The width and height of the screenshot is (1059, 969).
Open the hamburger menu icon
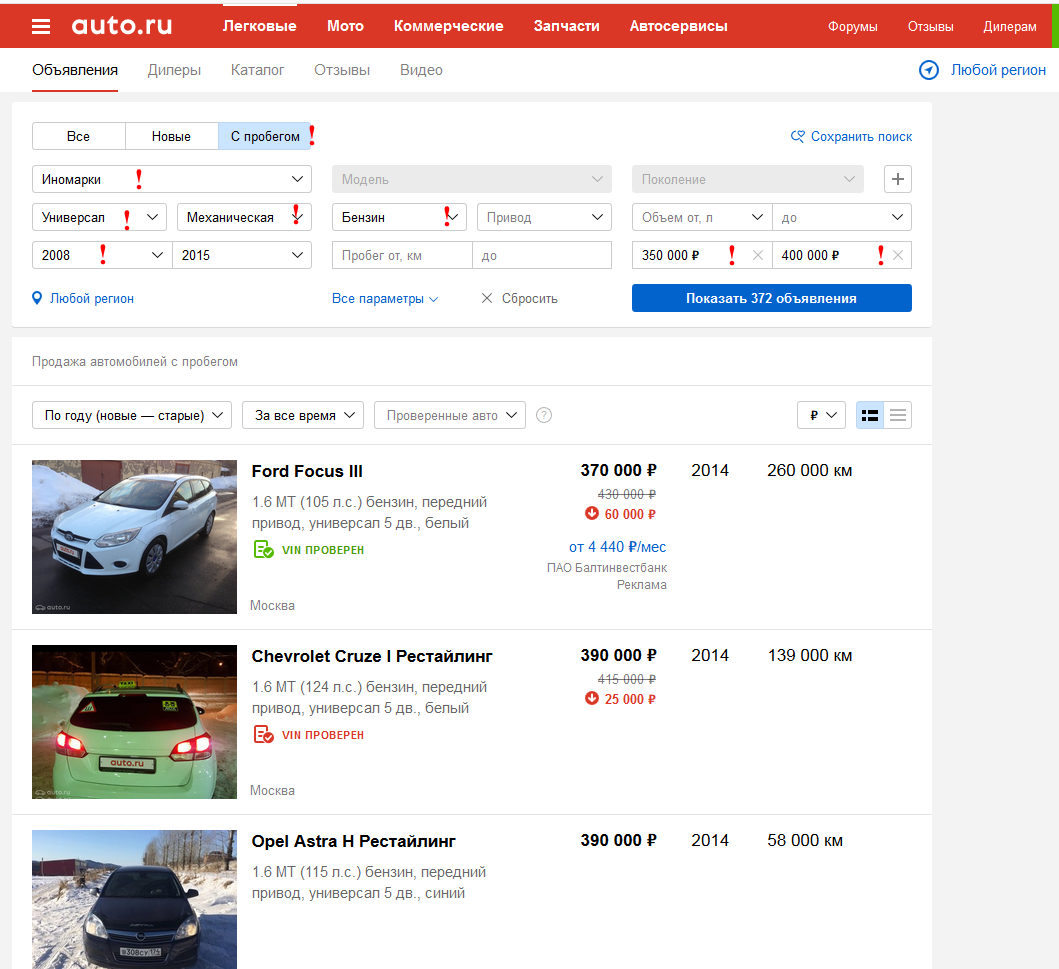coord(41,26)
